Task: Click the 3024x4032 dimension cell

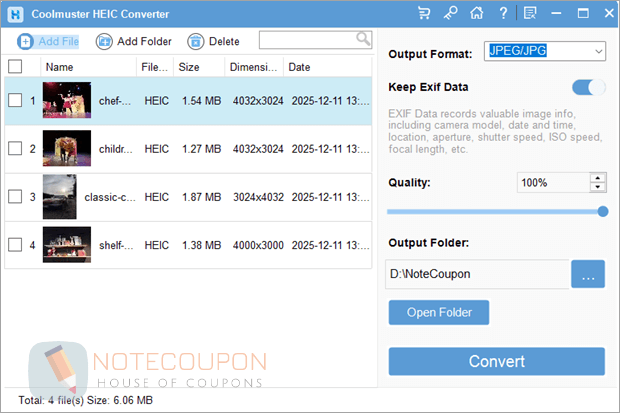Action: coord(258,197)
